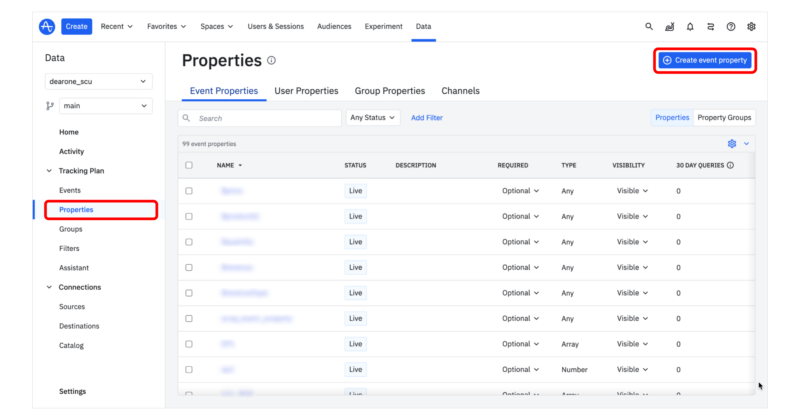The width and height of the screenshot is (800, 420).
Task: Click the chart icon in top bar
Action: pyautogui.click(x=669, y=26)
